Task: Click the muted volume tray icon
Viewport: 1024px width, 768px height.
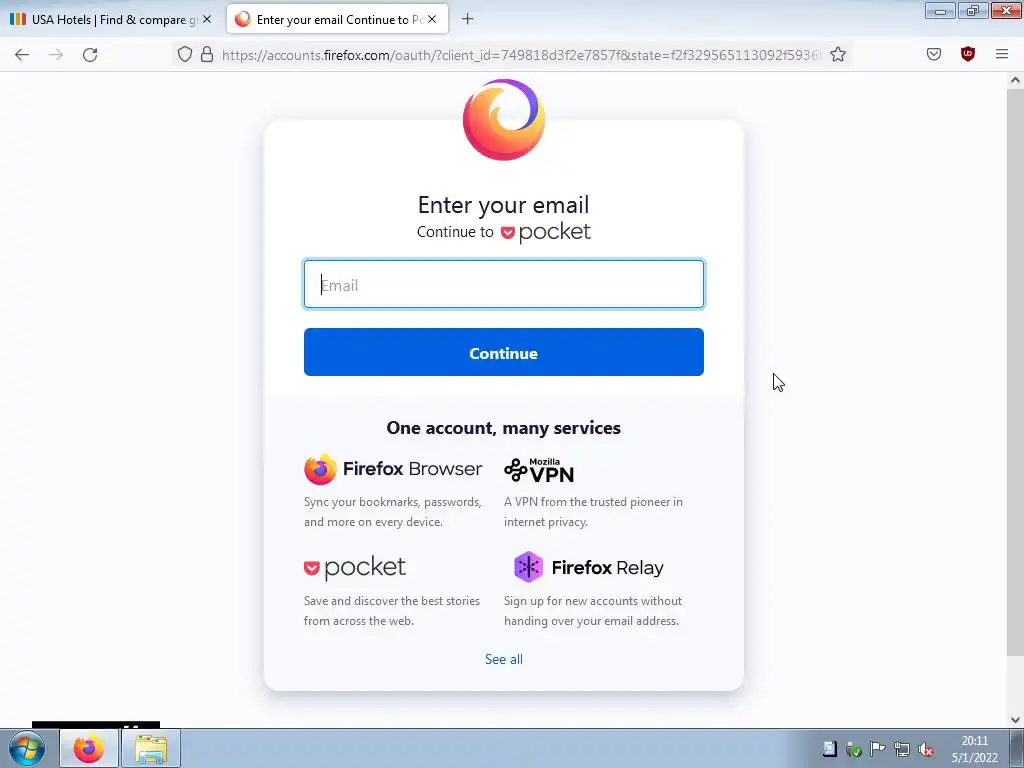Action: (926, 749)
